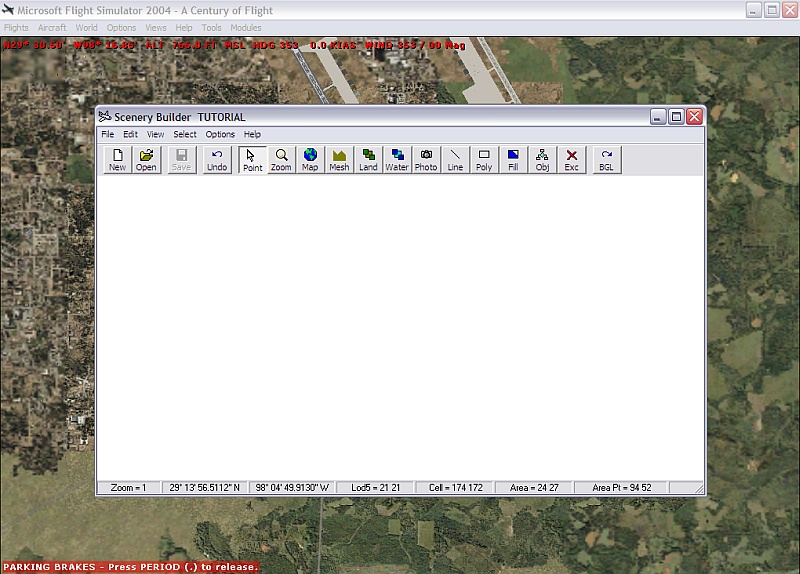This screenshot has width=800, height=574.
Task: Select the Point tool
Action: click(253, 160)
